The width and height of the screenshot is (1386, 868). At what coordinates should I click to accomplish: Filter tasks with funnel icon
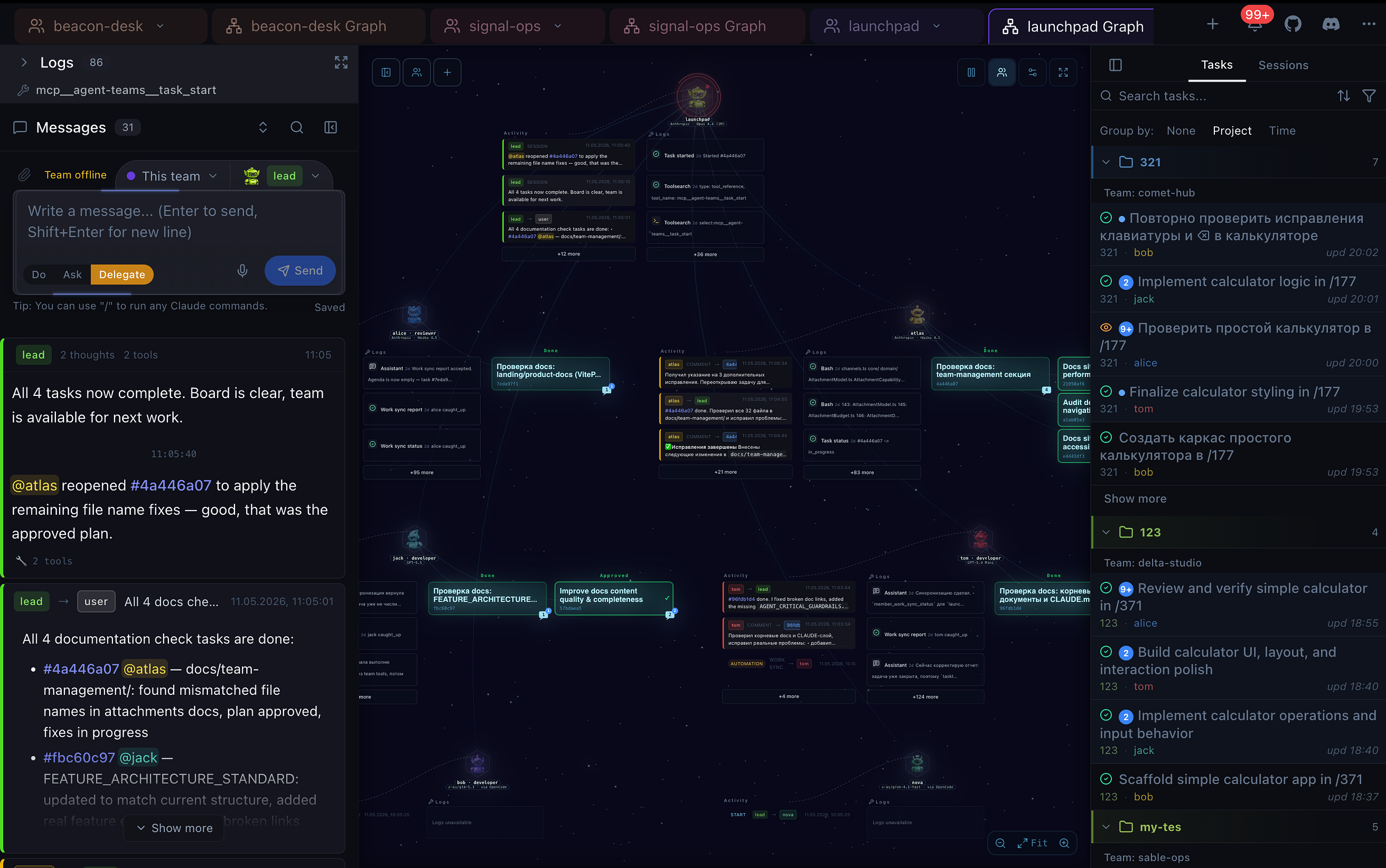(1369, 96)
